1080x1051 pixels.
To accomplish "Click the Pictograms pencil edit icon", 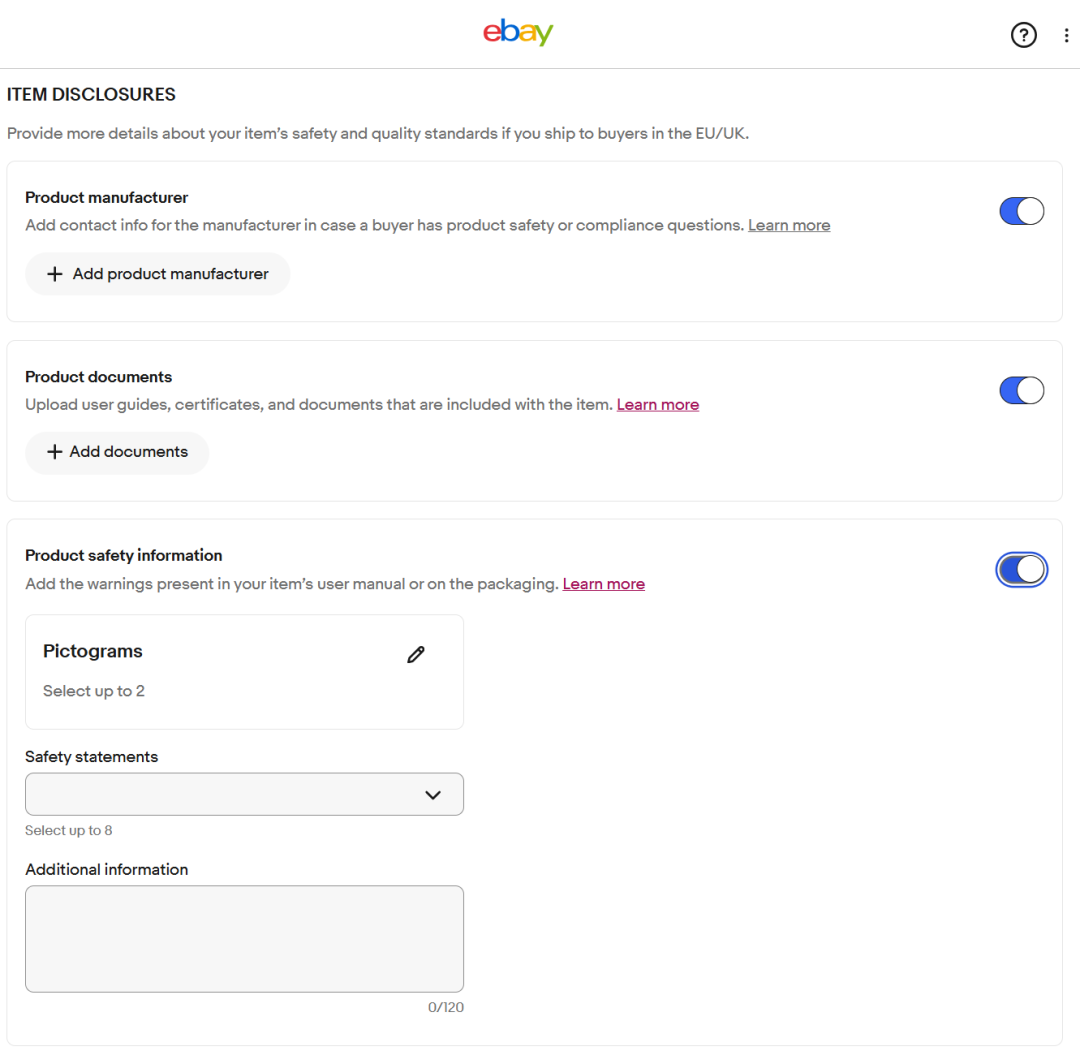I will 416,654.
